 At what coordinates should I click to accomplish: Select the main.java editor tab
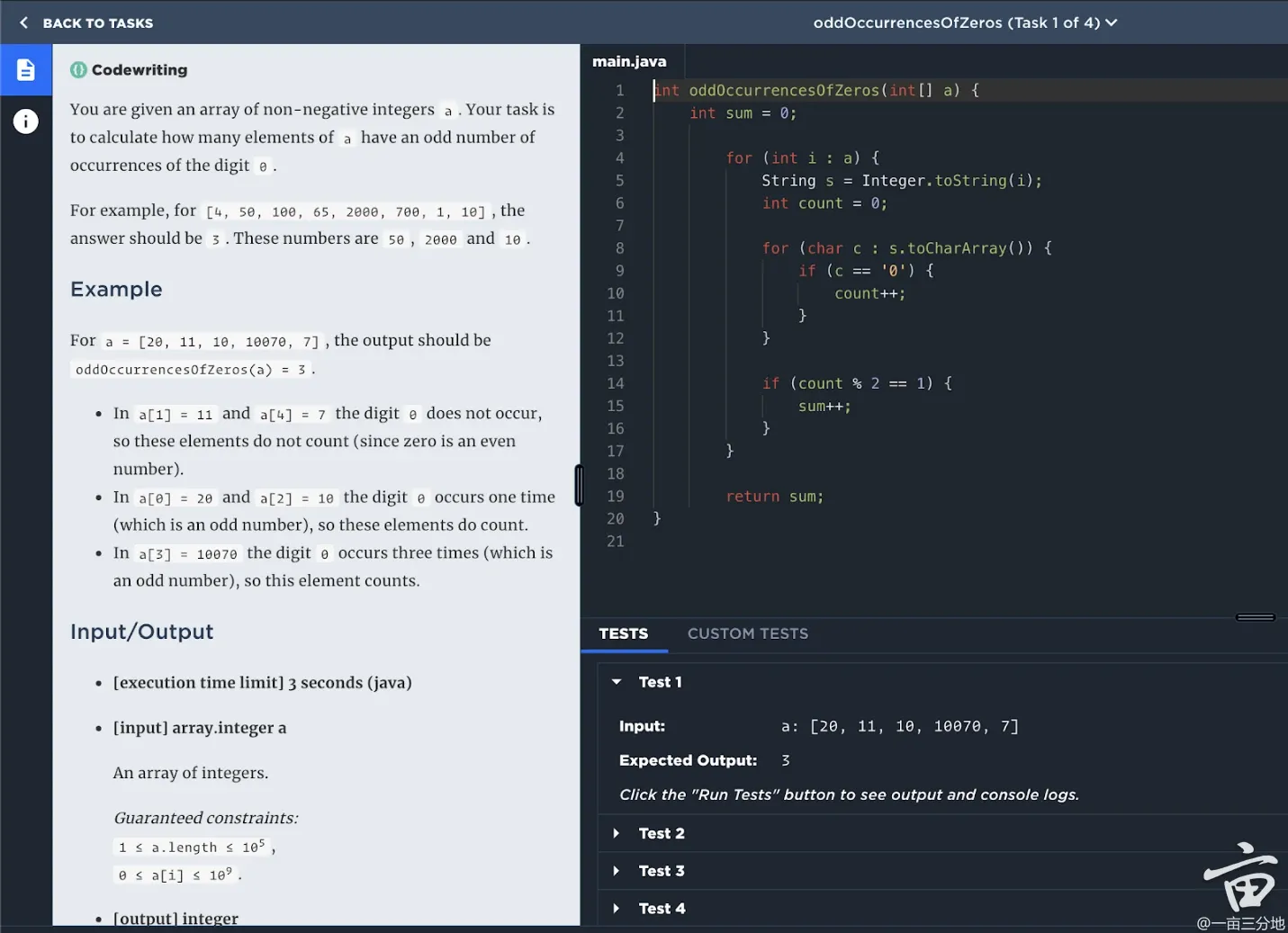tap(629, 61)
